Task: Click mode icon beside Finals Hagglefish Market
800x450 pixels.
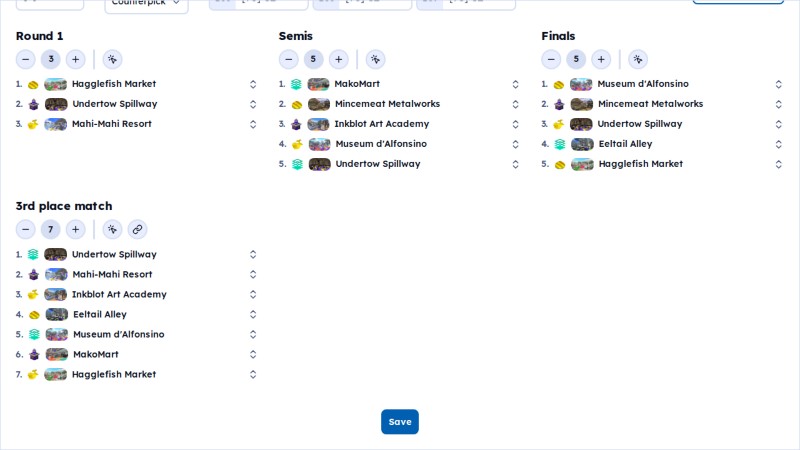Action: (x=560, y=164)
